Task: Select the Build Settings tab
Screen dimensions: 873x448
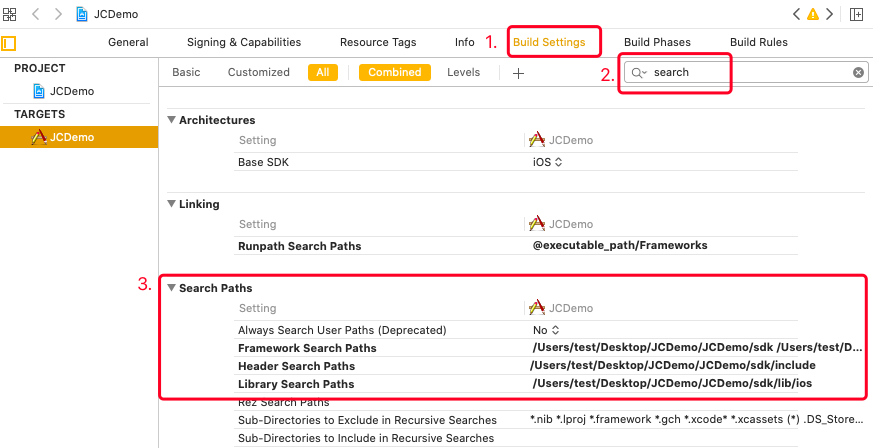Action: [549, 42]
